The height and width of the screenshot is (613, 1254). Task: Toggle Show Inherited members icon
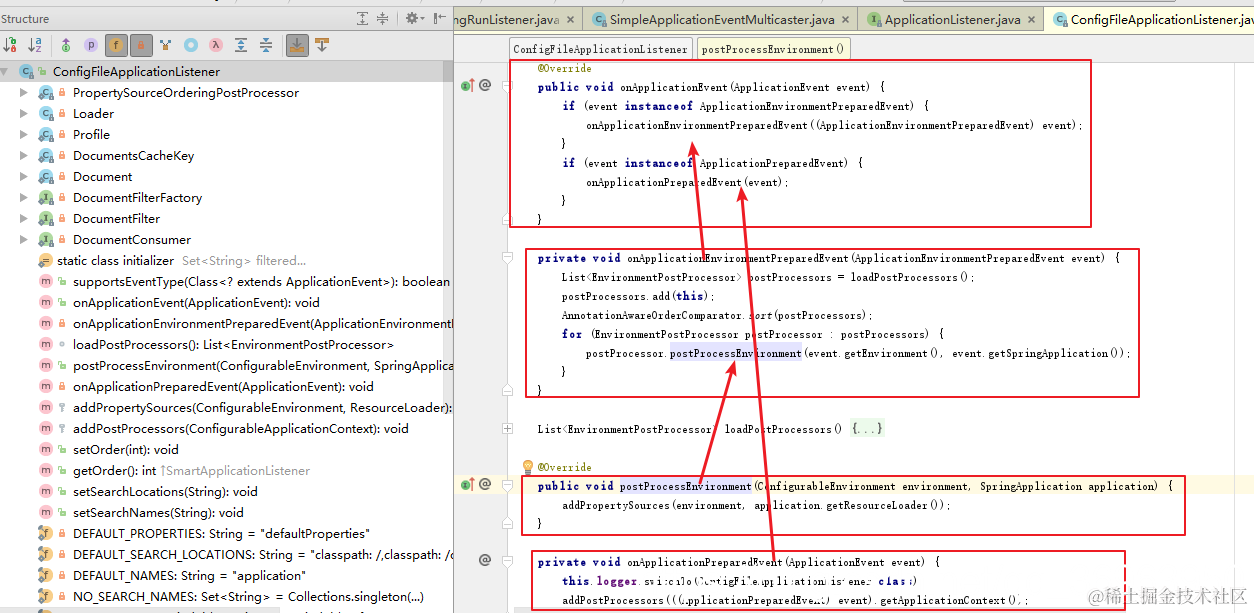pyautogui.click(x=66, y=45)
